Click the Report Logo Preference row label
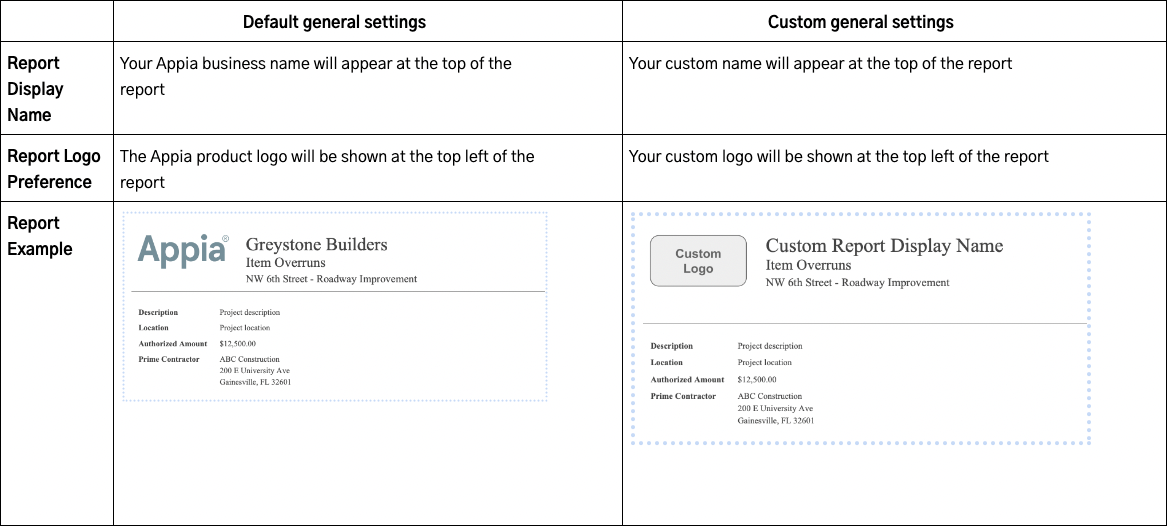This screenshot has height=526, width=1167. (x=54, y=169)
